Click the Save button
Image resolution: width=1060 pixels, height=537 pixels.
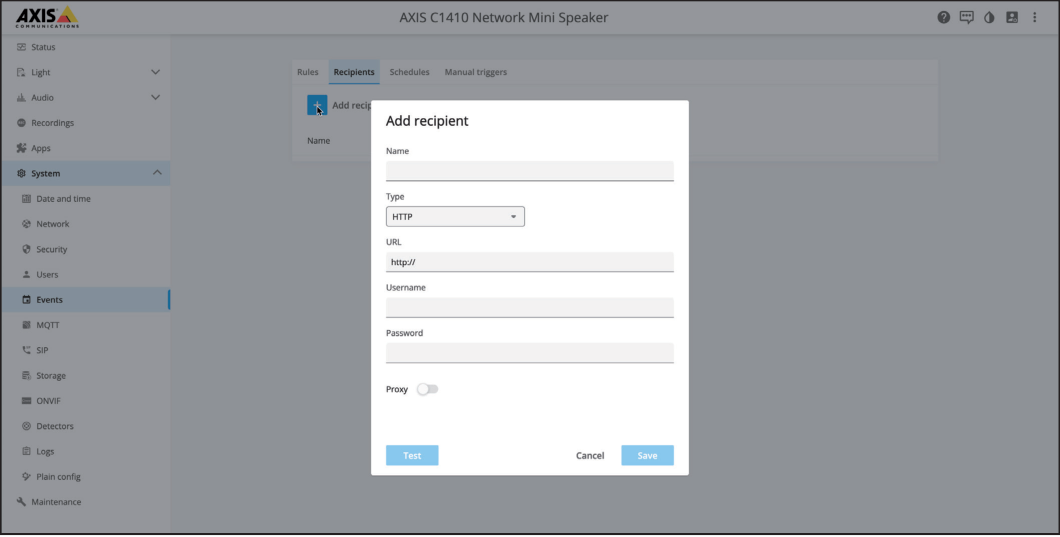click(x=648, y=456)
